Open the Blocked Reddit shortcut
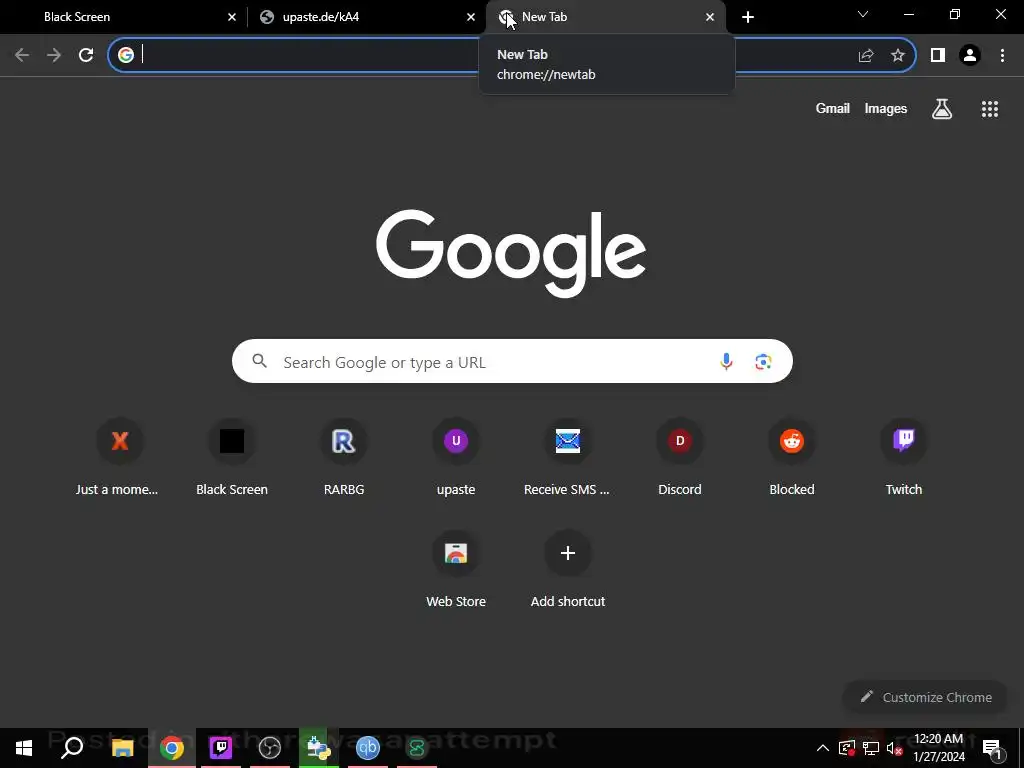 (x=792, y=458)
